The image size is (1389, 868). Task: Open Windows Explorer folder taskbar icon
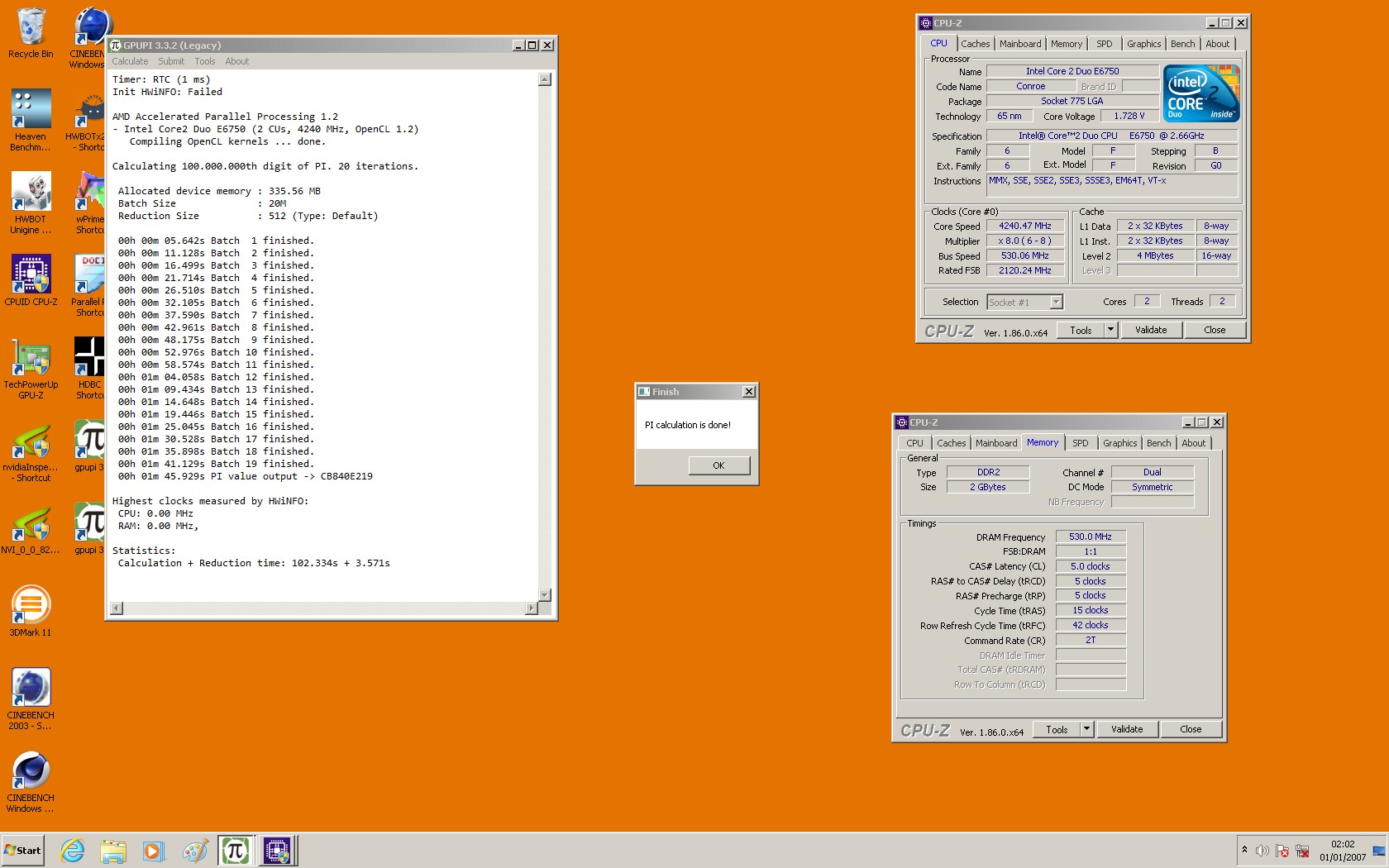tap(113, 851)
